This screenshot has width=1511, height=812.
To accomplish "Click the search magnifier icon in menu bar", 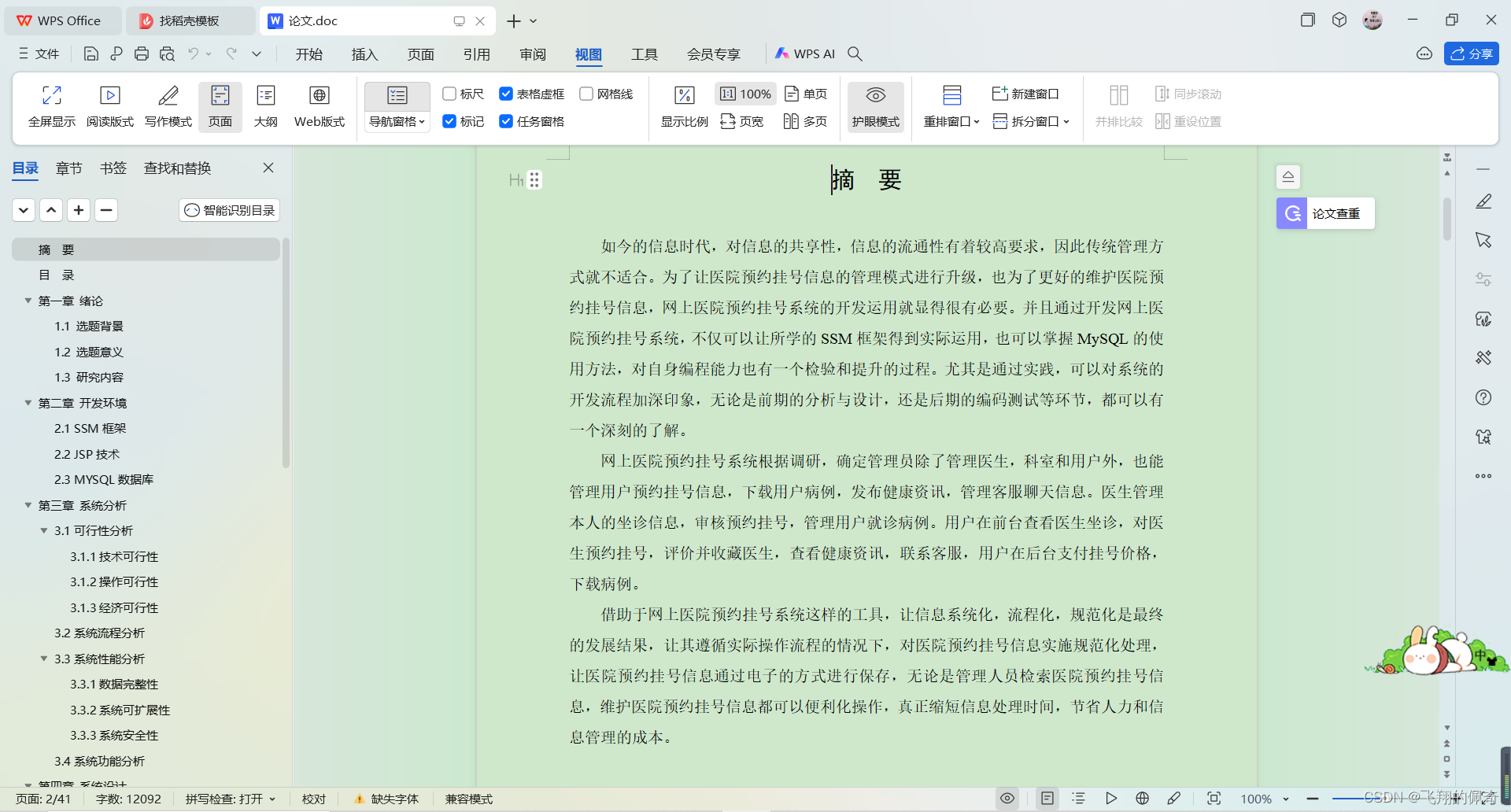I will [x=855, y=54].
